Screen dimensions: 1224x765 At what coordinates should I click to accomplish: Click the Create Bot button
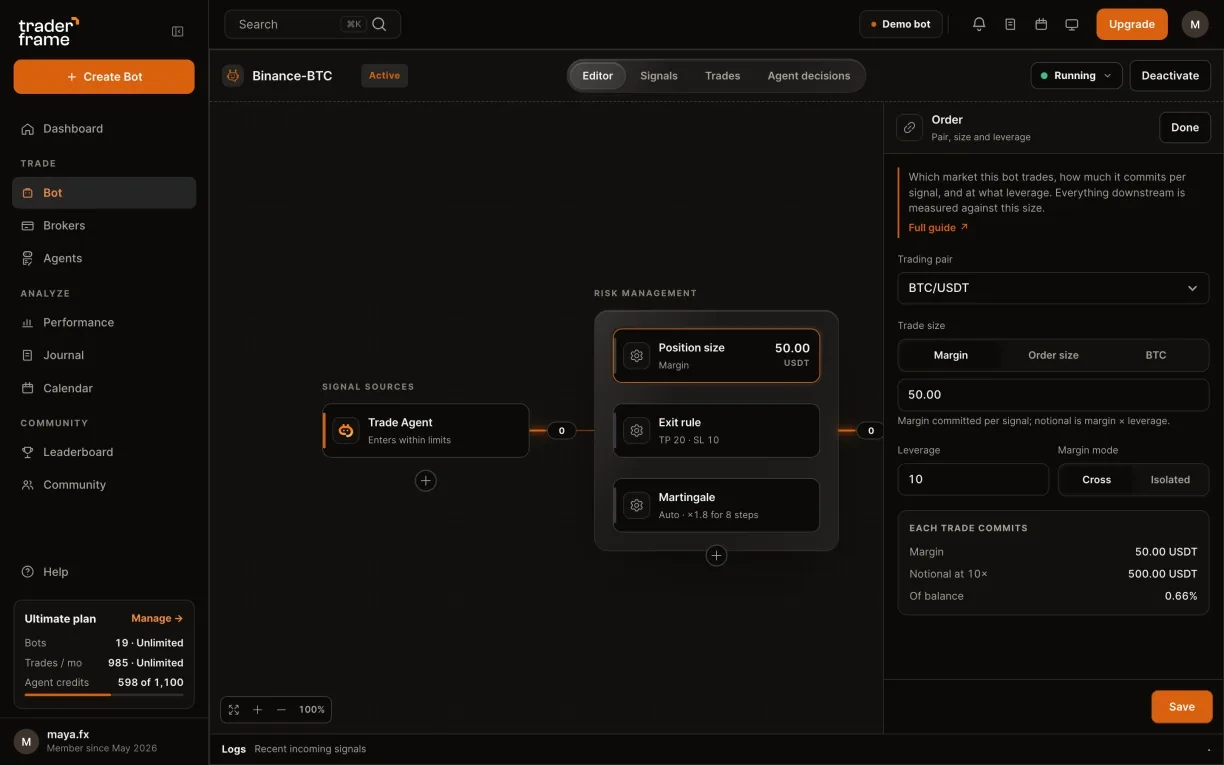(x=104, y=77)
